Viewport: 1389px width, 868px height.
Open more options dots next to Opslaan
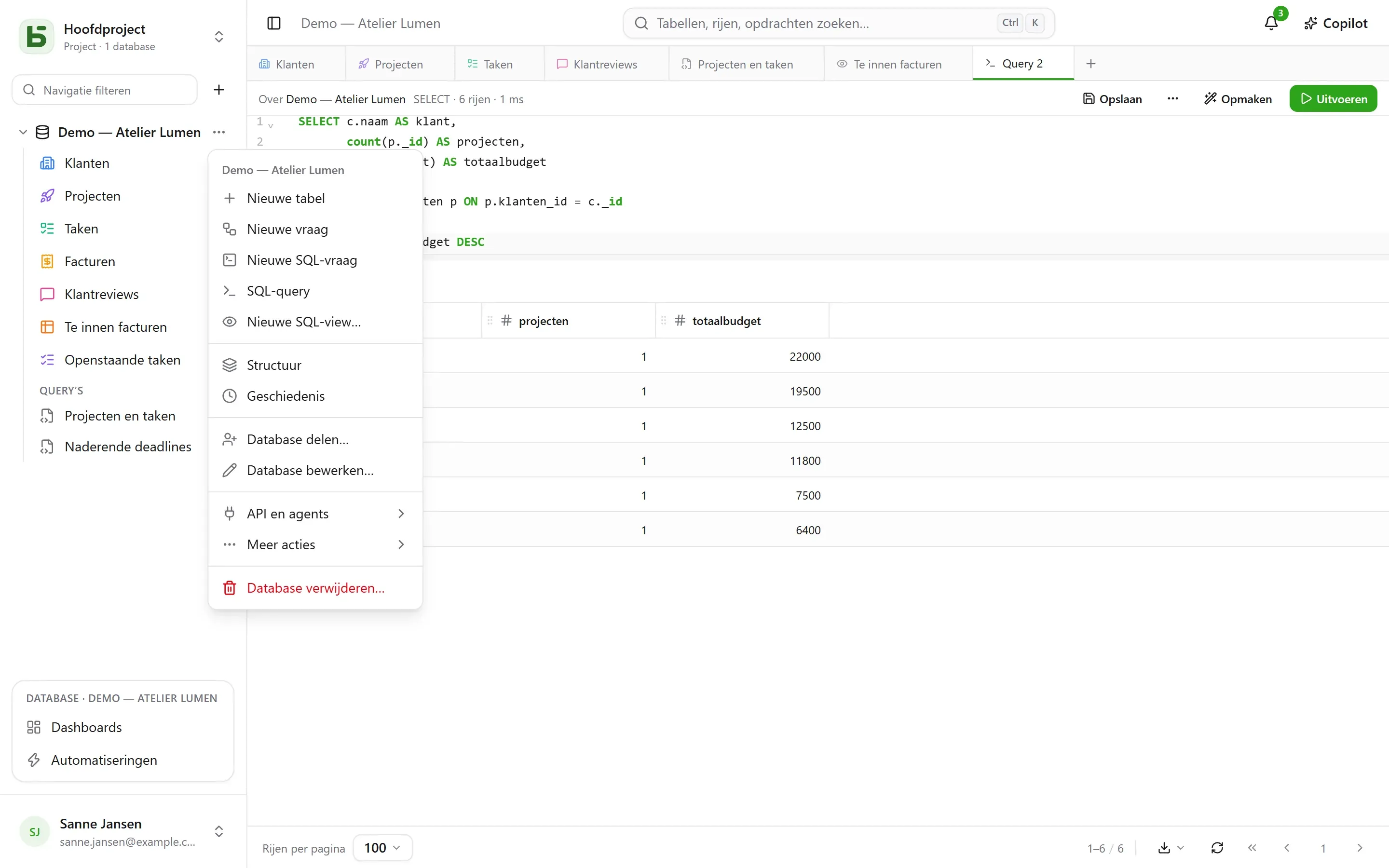(1172, 99)
